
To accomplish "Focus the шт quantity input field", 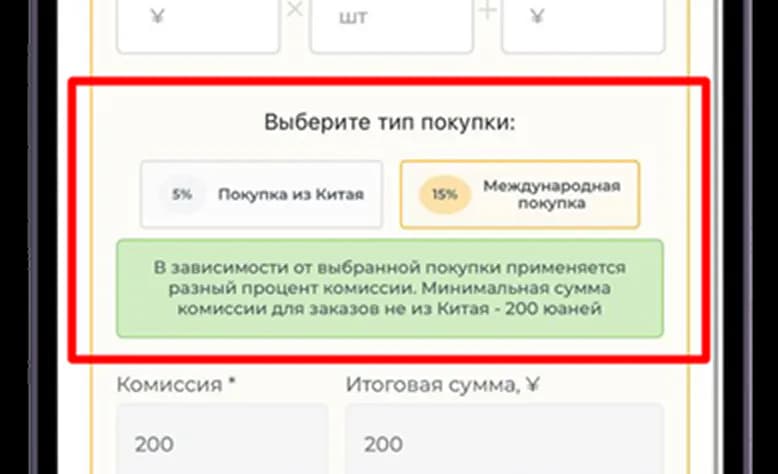I will click(391, 25).
